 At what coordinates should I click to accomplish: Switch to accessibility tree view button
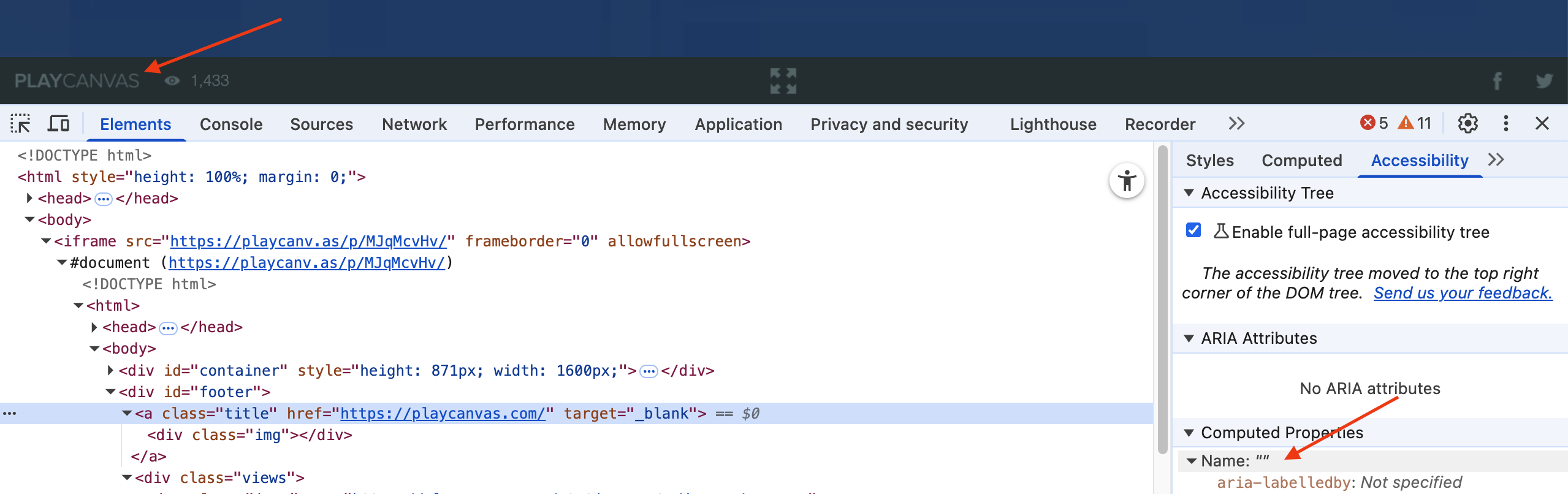point(1127,181)
